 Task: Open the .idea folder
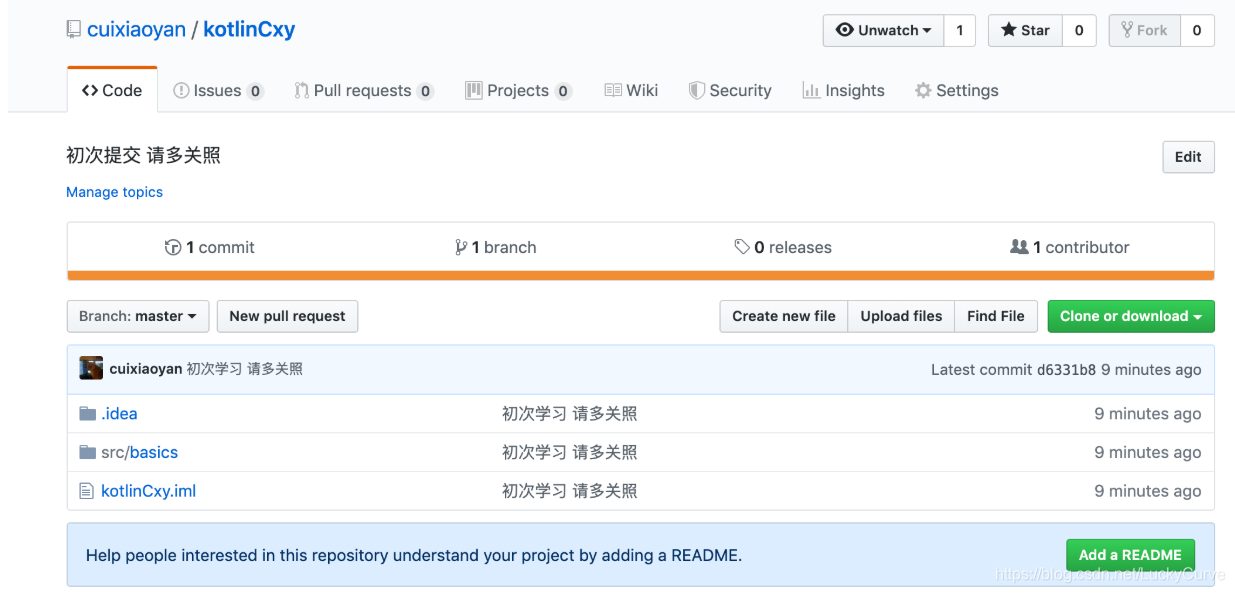pos(119,414)
